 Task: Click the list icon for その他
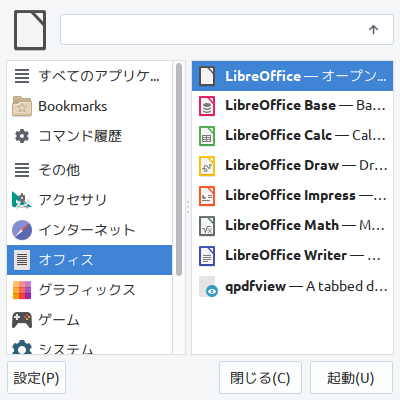[22, 169]
